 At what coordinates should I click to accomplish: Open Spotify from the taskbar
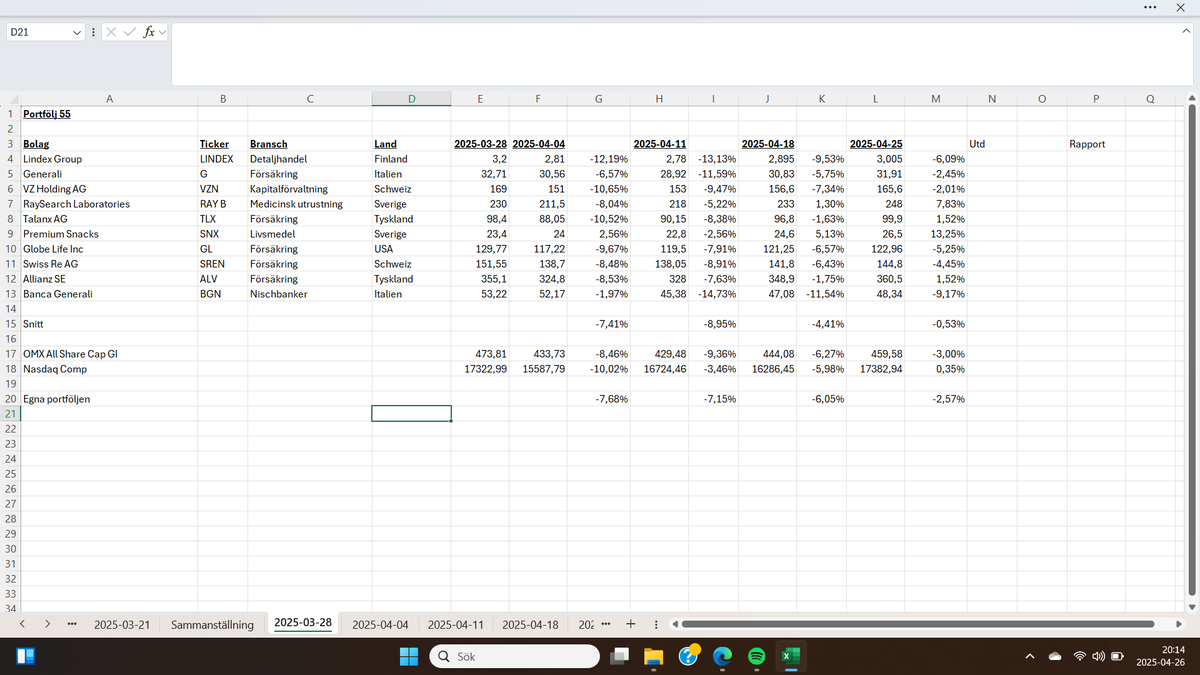(757, 656)
